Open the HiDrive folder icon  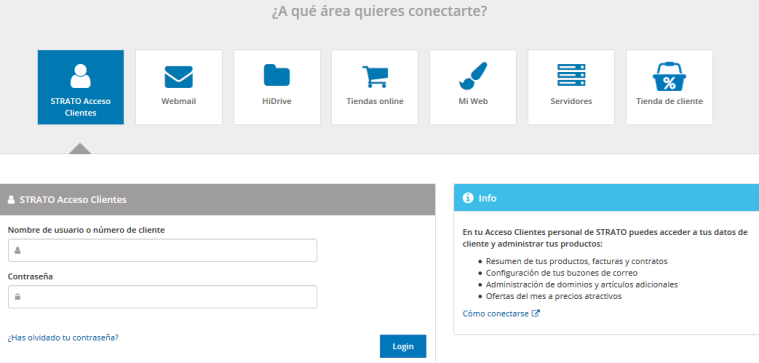[277, 75]
